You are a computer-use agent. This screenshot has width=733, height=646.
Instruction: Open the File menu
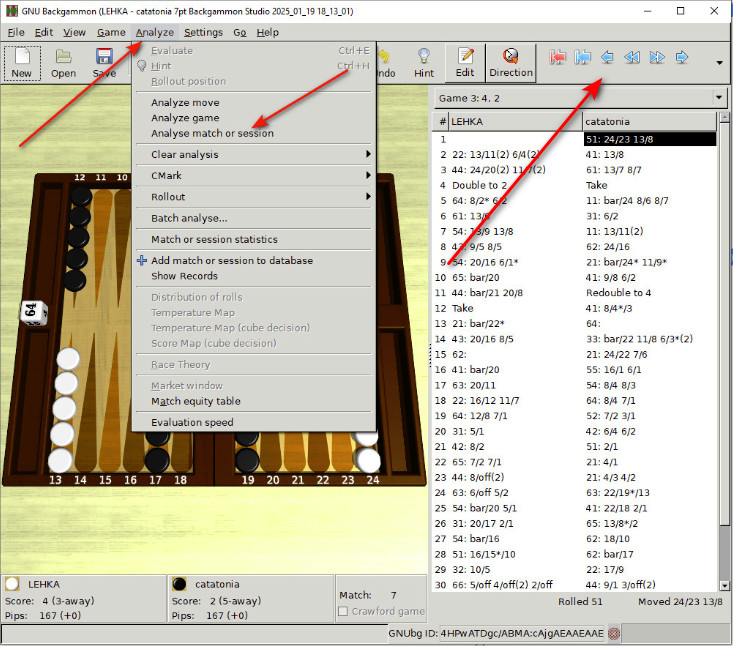pyautogui.click(x=16, y=32)
